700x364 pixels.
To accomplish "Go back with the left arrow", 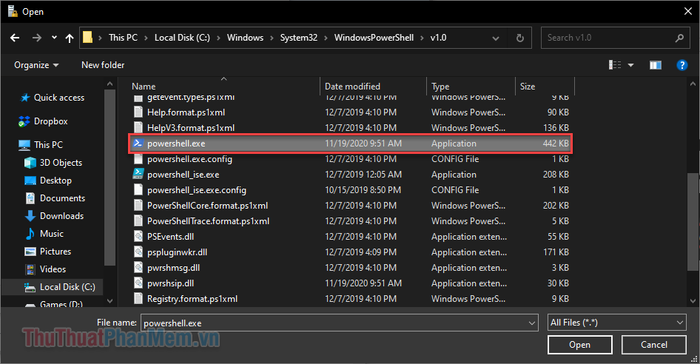I will [15, 38].
